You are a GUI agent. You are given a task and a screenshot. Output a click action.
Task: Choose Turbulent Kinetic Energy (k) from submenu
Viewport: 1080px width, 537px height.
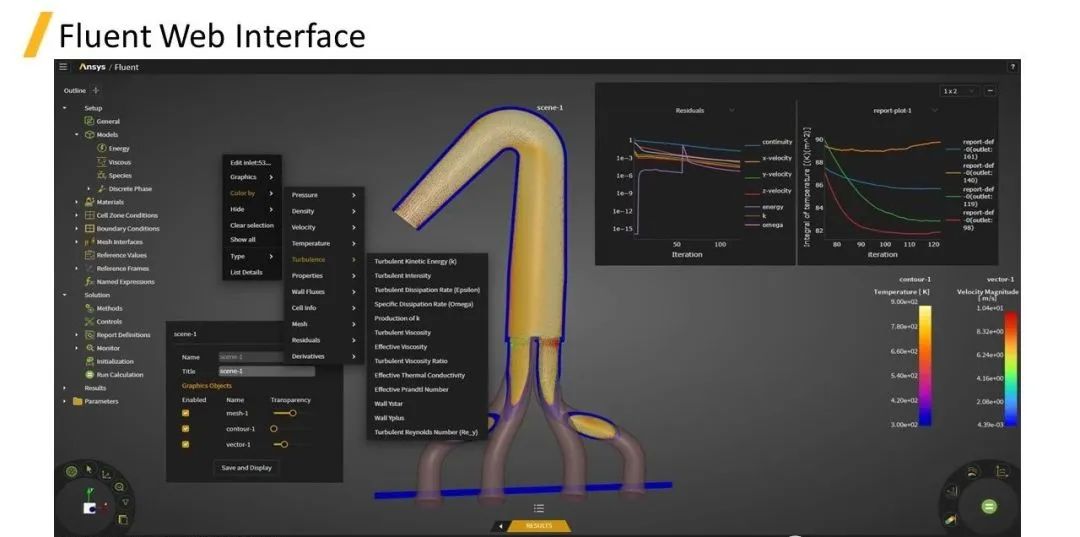pos(415,262)
